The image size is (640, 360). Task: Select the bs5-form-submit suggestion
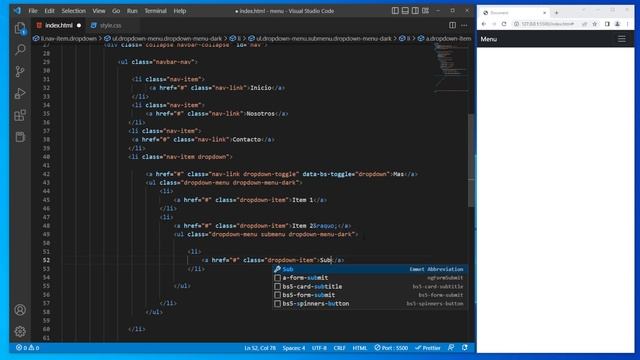pyautogui.click(x=370, y=295)
